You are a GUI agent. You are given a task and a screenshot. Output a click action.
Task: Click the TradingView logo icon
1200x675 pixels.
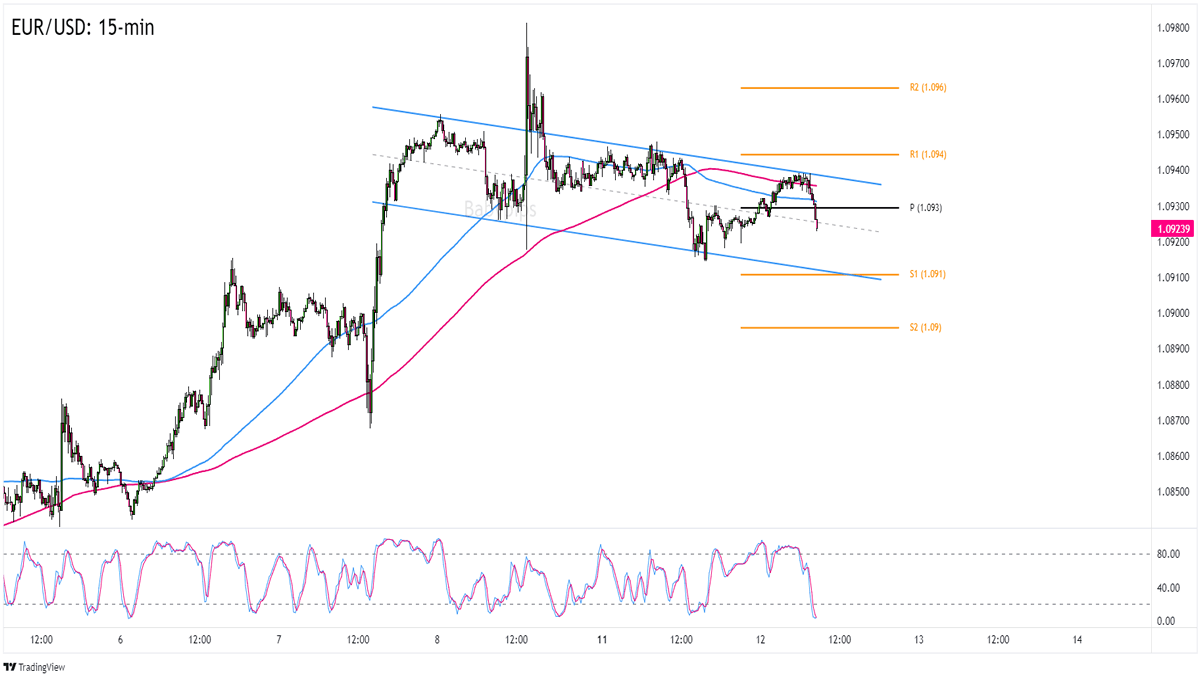pos(11,667)
